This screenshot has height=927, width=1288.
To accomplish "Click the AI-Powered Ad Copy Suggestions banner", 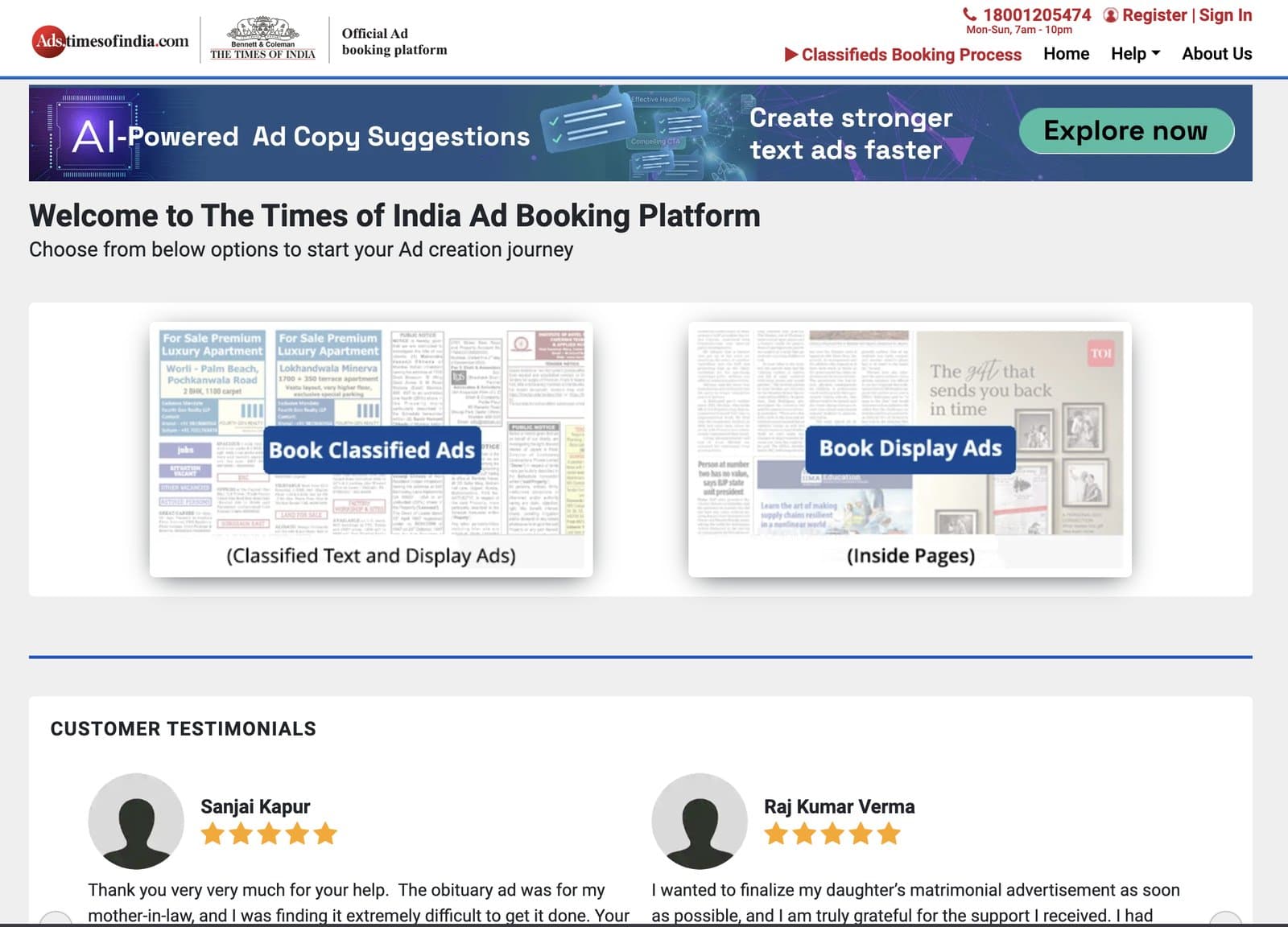I will pyautogui.click(x=640, y=133).
